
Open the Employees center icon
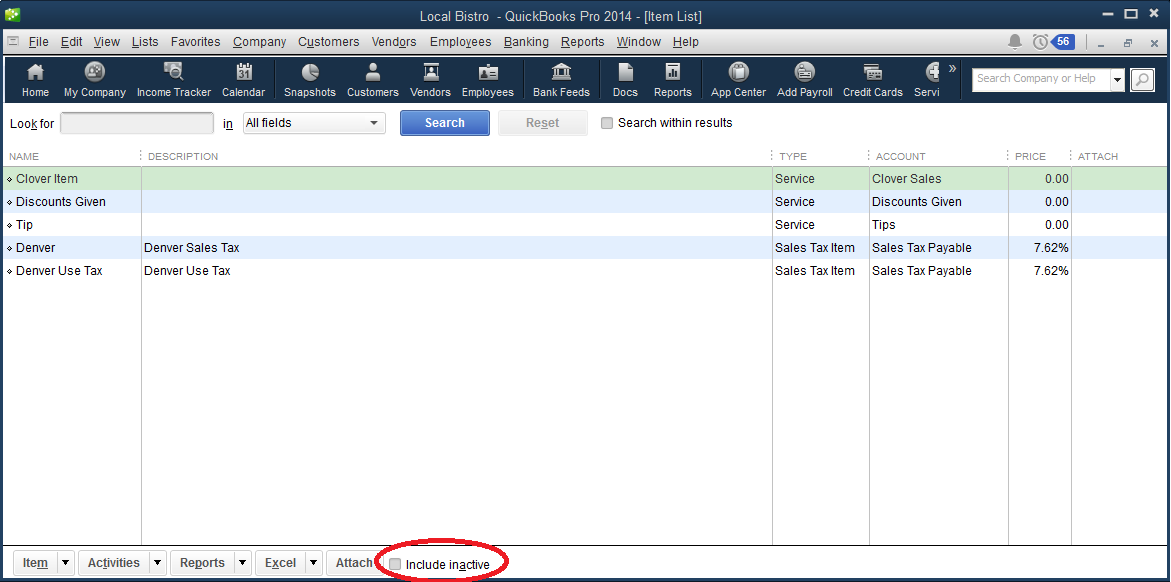coord(488,80)
